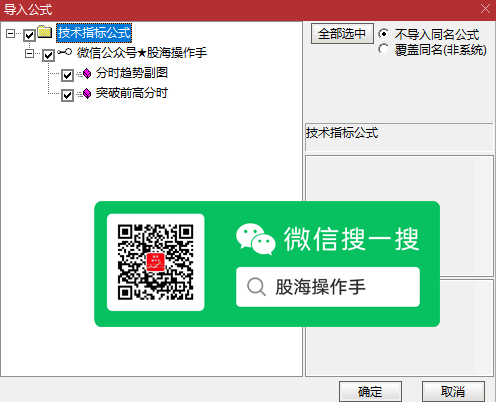The width and height of the screenshot is (496, 402).
Task: Click the magenta formula icon for 突破前高分时
Action: (x=87, y=94)
